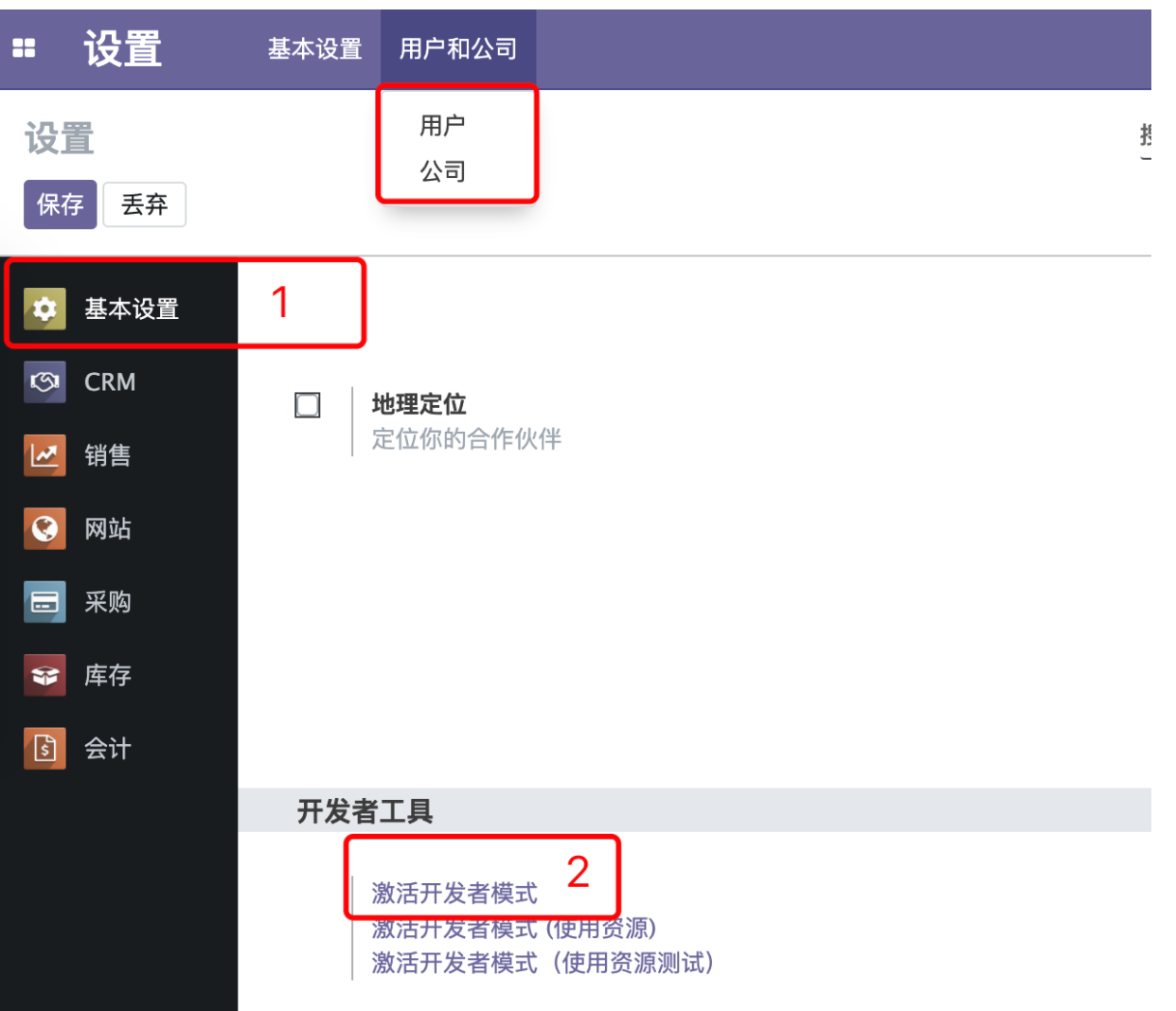Click the 销售 chart icon
This screenshot has width=1176, height=1011.
click(x=45, y=455)
